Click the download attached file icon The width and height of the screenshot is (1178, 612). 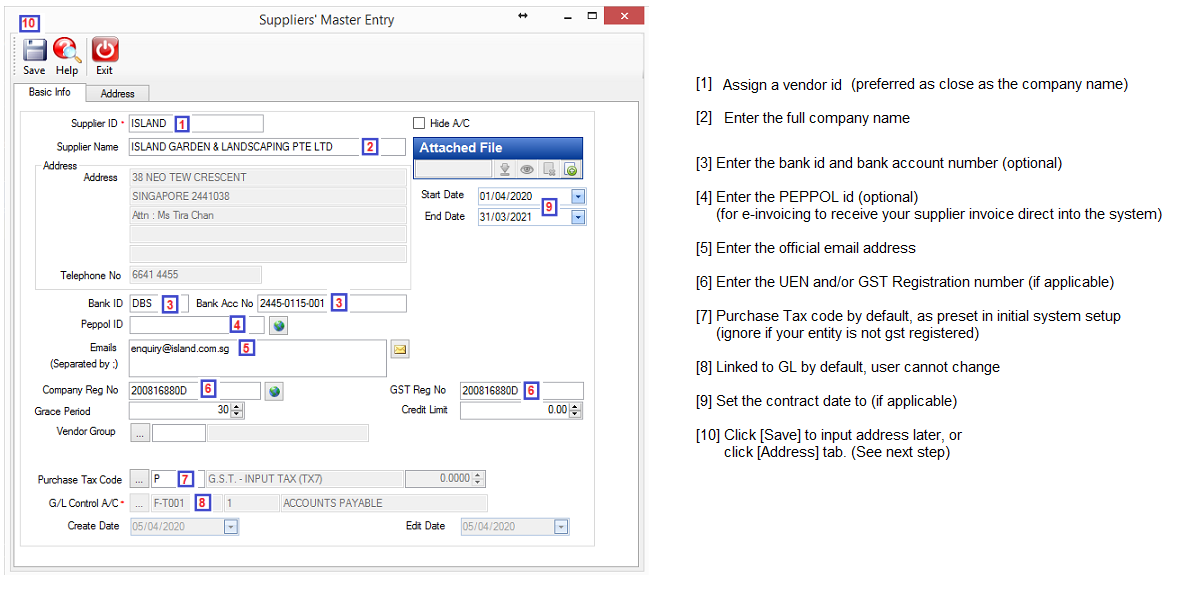(x=506, y=170)
